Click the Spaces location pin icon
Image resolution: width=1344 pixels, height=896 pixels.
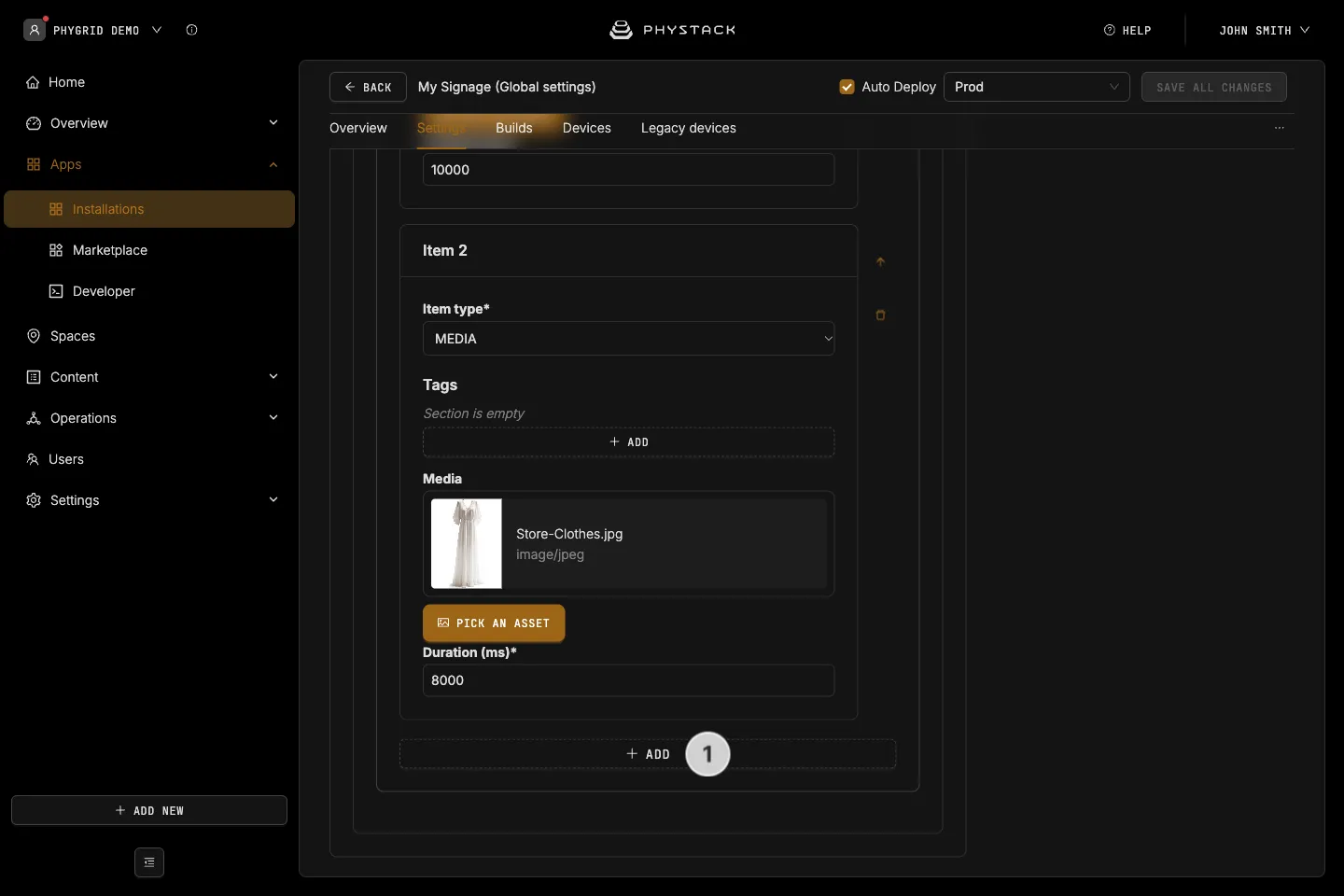pos(34,336)
